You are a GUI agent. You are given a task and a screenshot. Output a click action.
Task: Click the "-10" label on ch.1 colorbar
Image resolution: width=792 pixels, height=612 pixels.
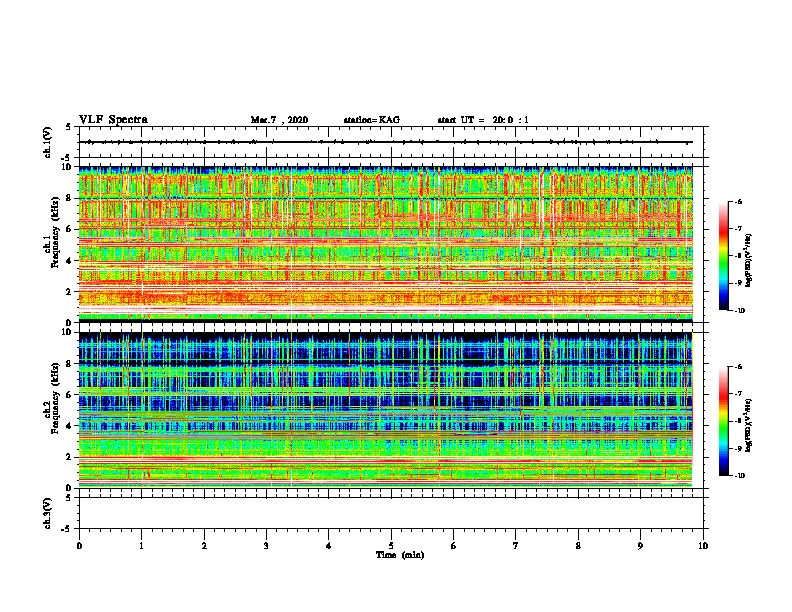tap(739, 311)
